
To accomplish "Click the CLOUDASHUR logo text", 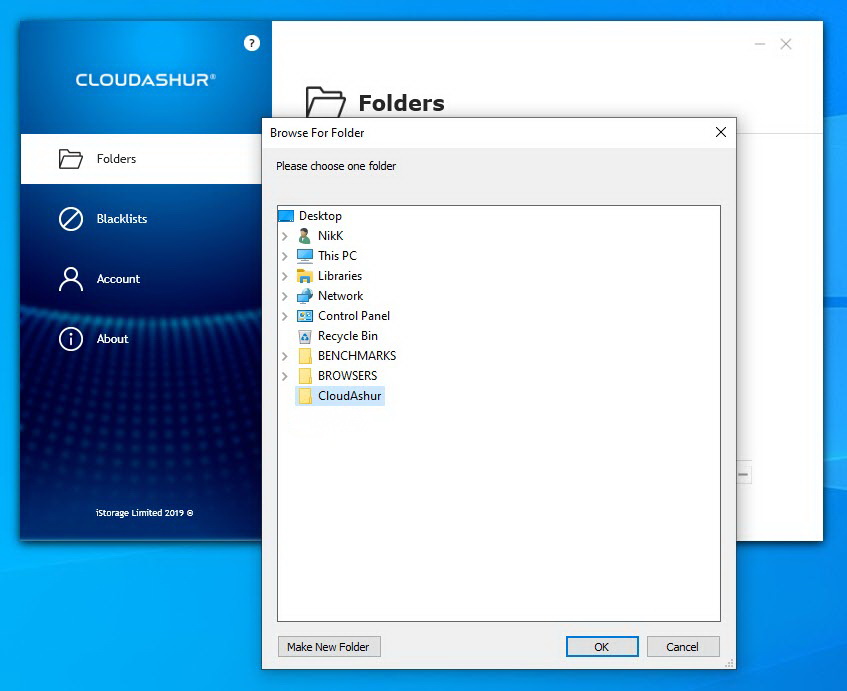I will pos(145,80).
